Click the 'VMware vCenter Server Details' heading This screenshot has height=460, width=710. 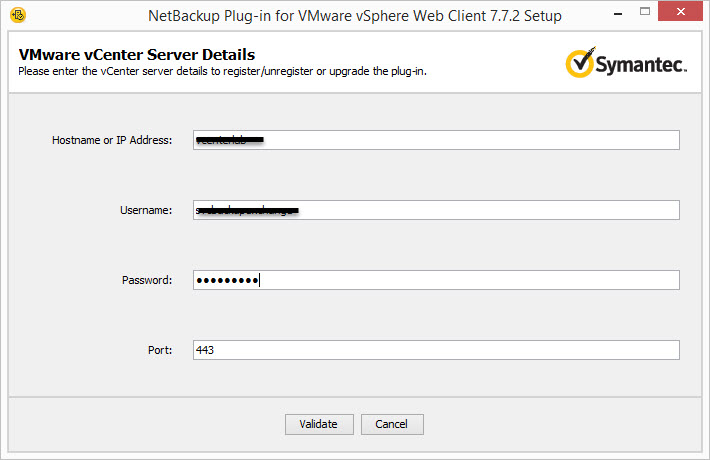pyautogui.click(x=137, y=55)
